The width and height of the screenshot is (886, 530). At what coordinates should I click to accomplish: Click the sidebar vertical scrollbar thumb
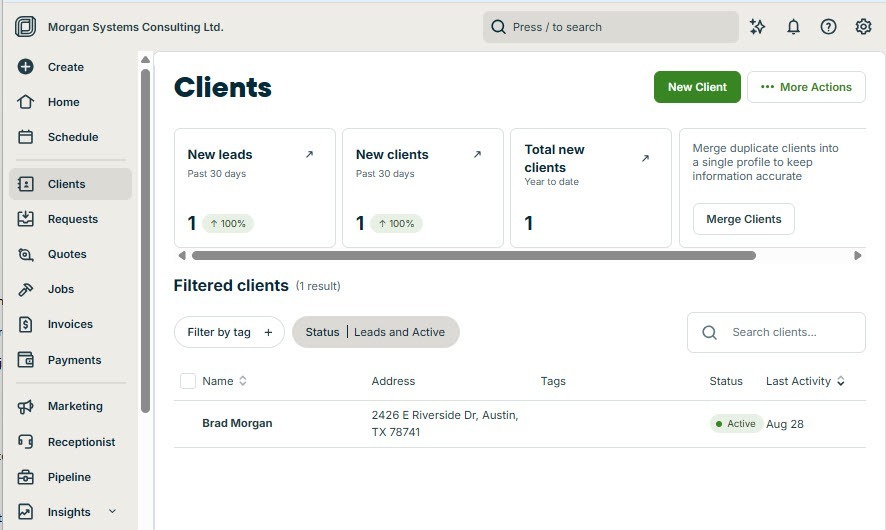(145, 241)
